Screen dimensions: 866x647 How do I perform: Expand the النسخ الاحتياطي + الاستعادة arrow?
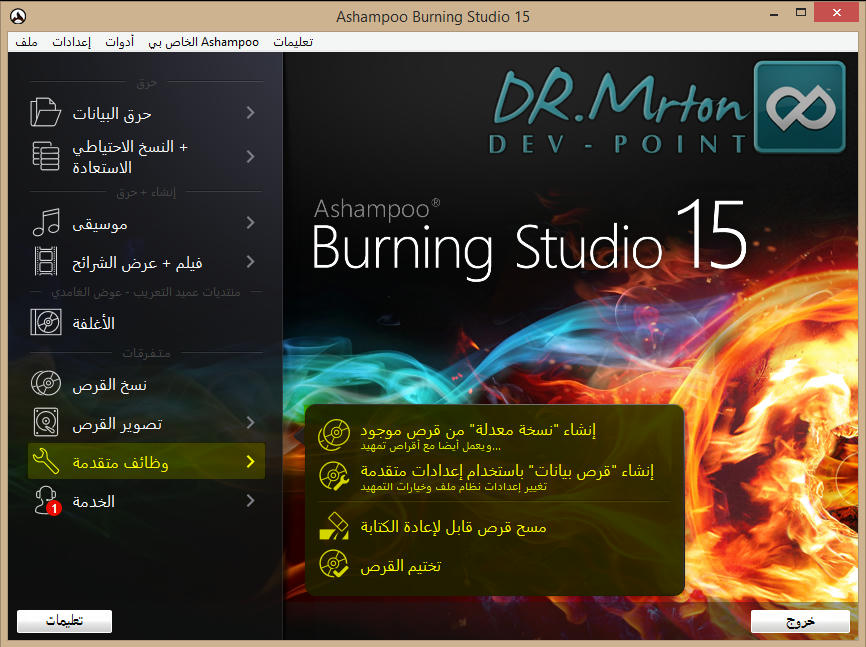[251, 157]
